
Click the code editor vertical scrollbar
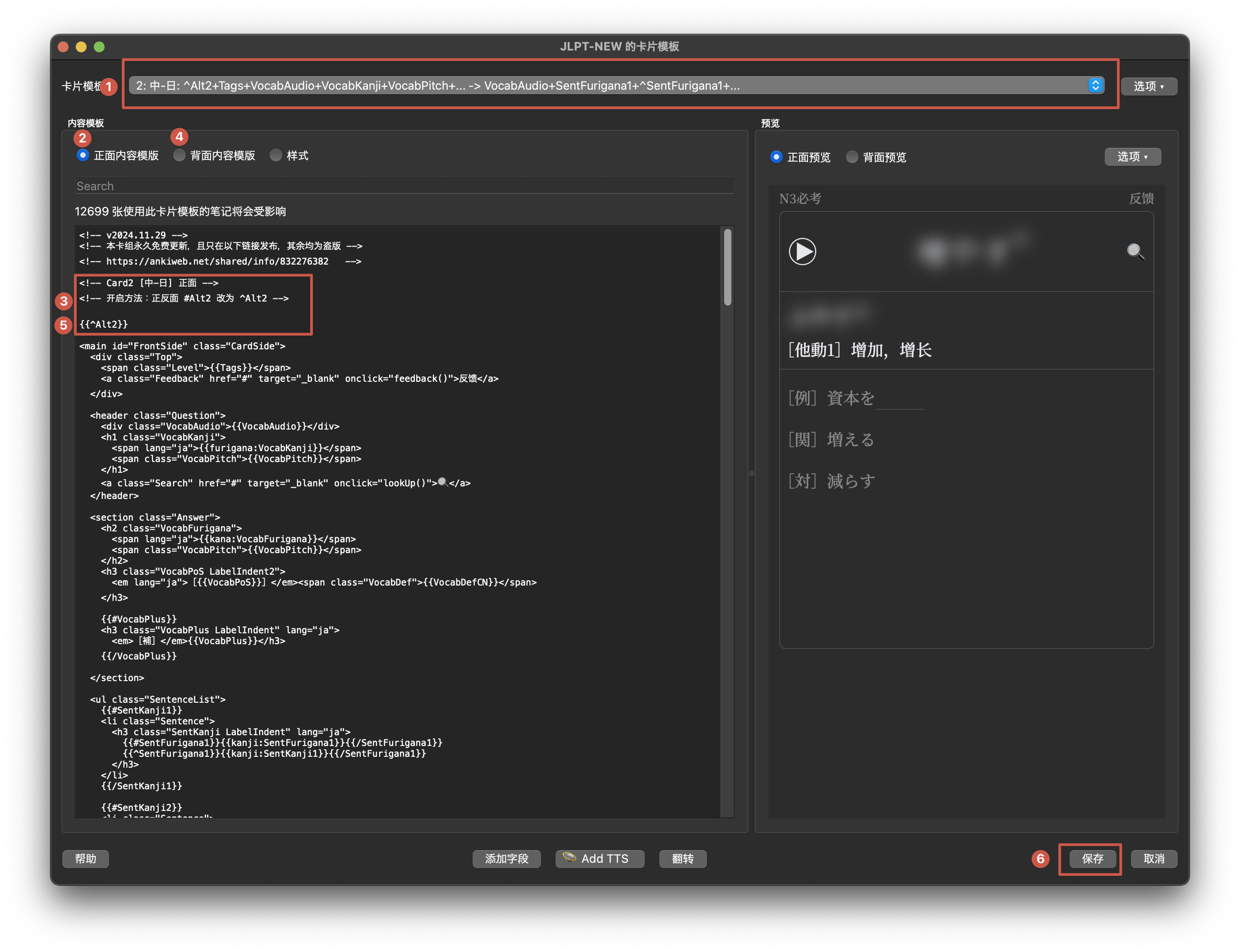[x=727, y=267]
